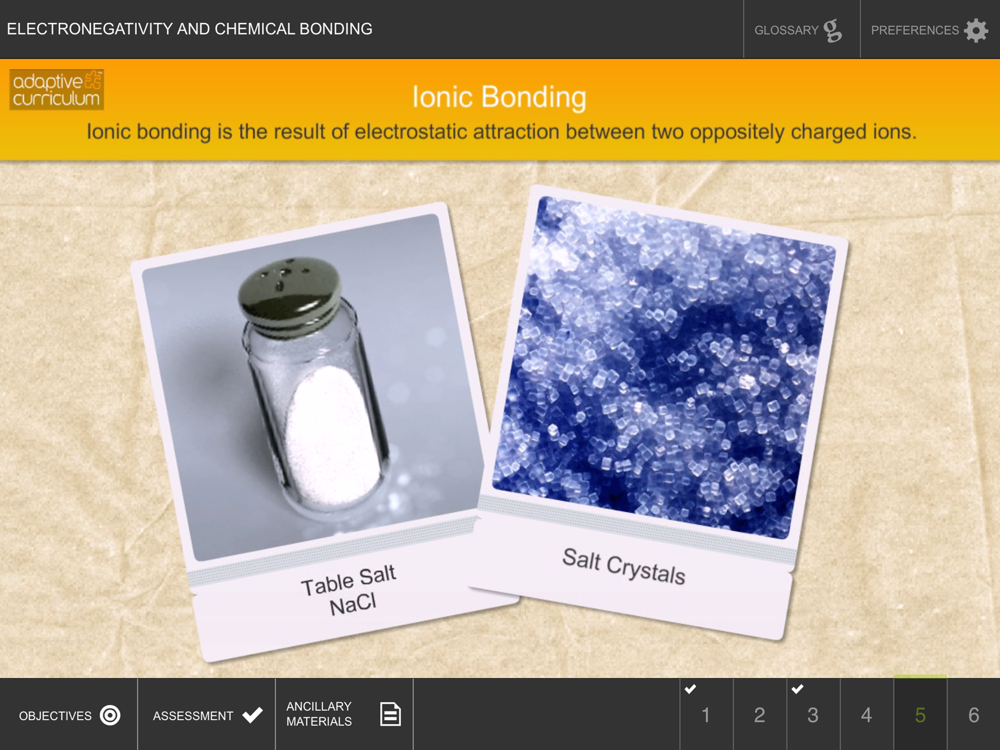Click the Adaptive Curriculum logo

[57, 90]
